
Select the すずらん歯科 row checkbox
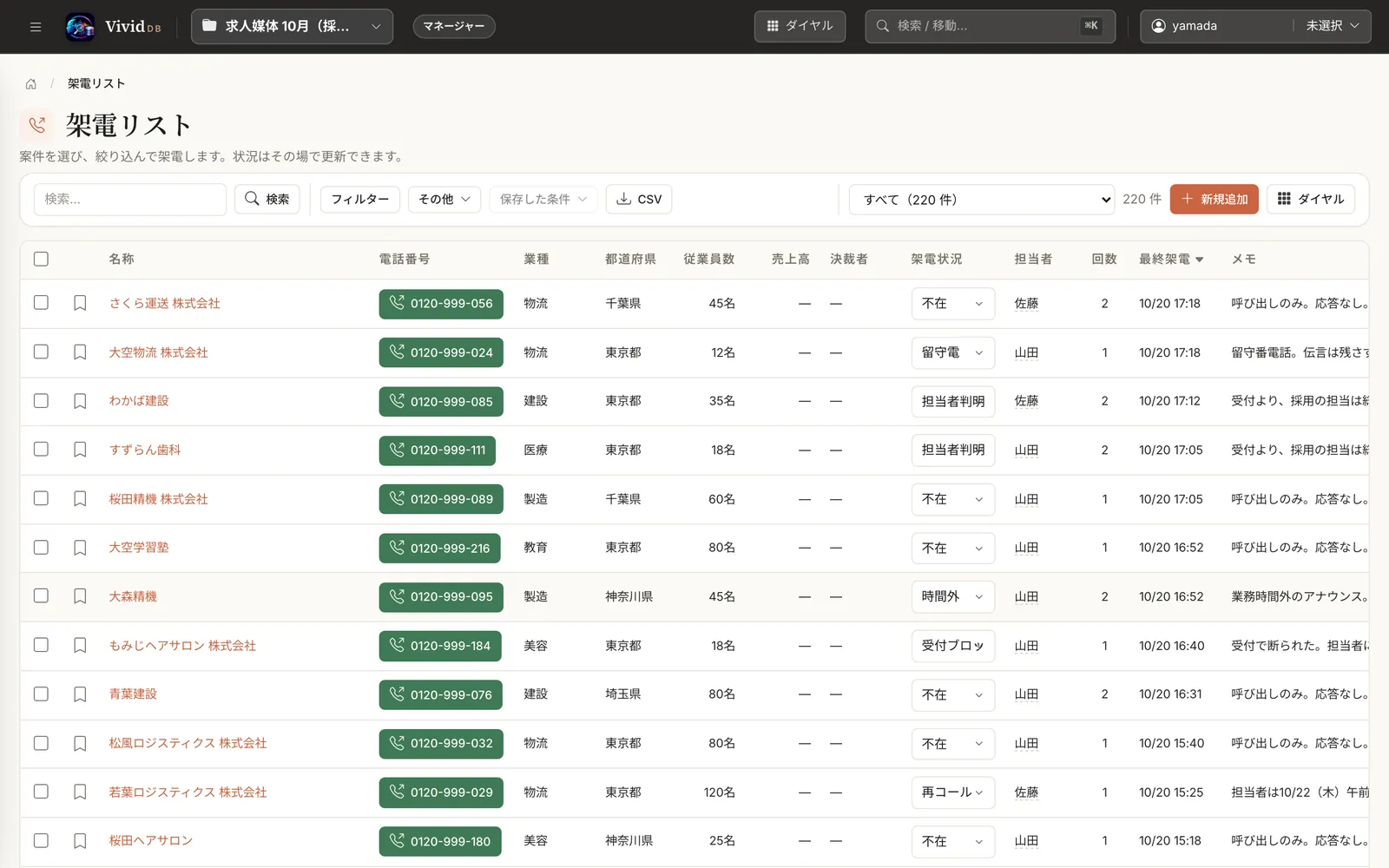41,449
